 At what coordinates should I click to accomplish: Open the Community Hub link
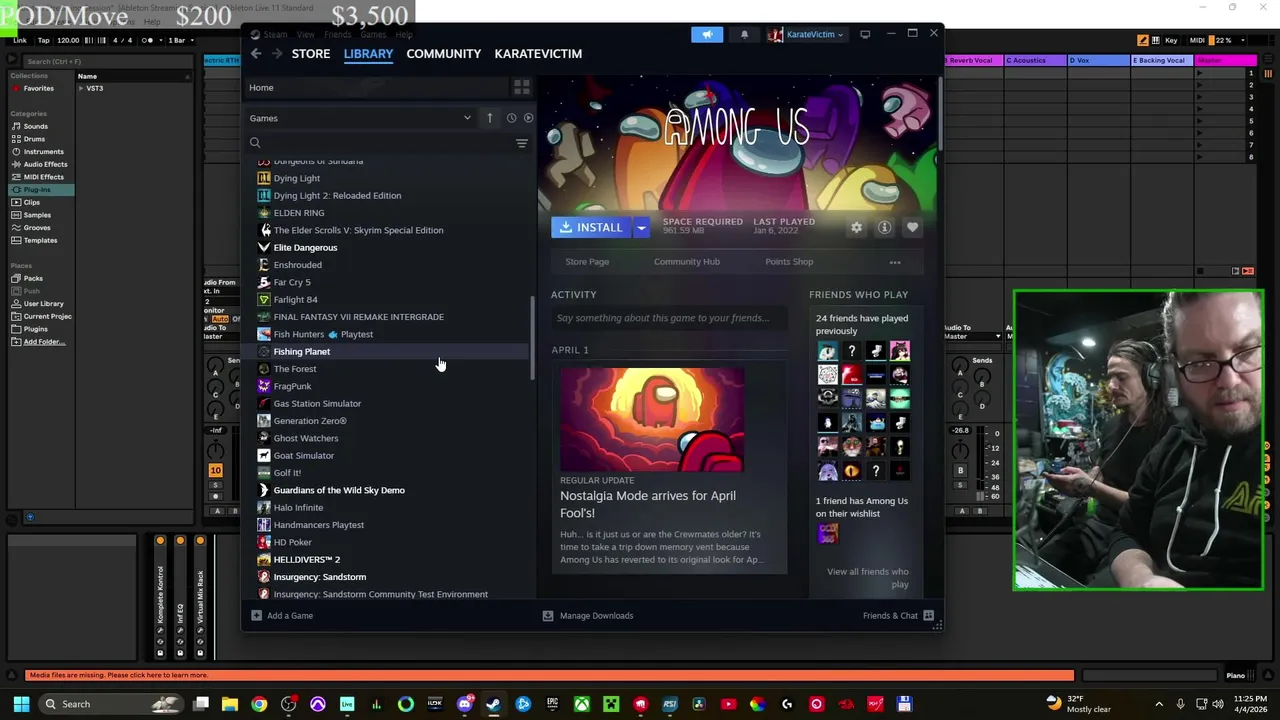click(x=687, y=262)
